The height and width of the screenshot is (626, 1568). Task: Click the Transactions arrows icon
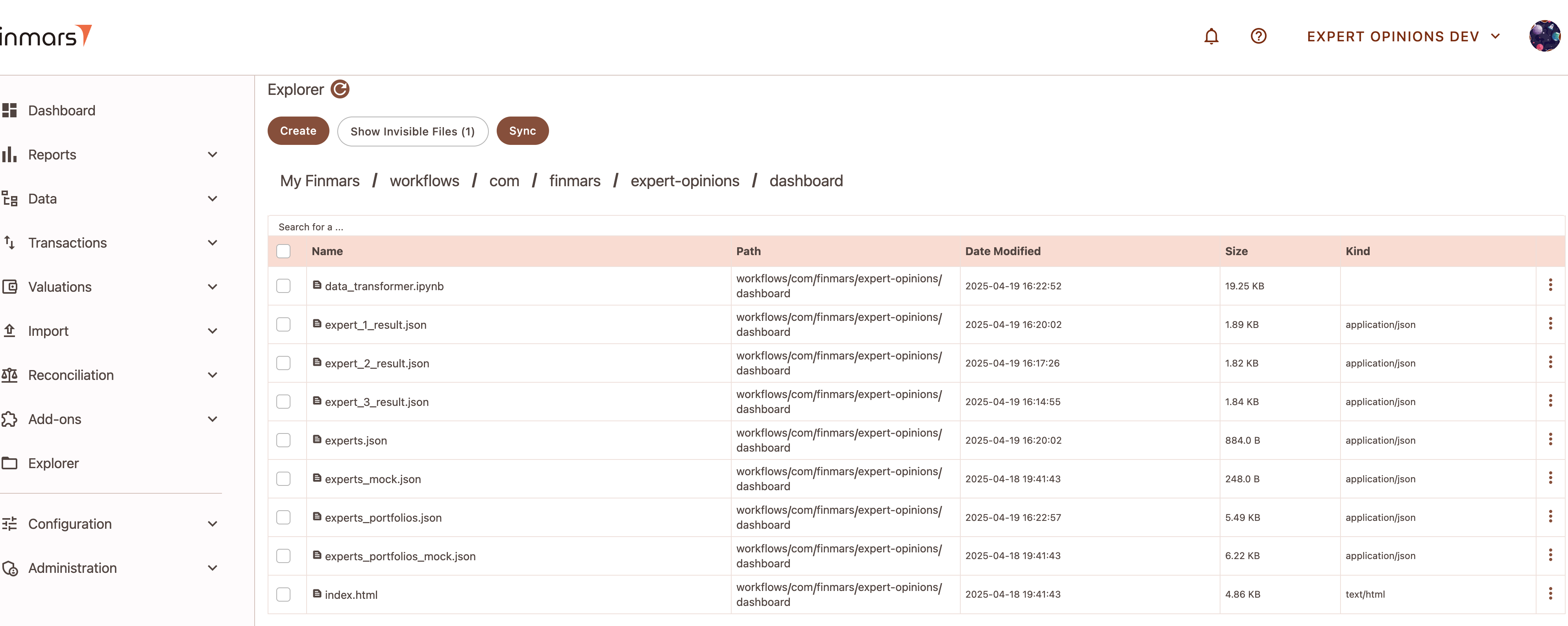[9, 243]
